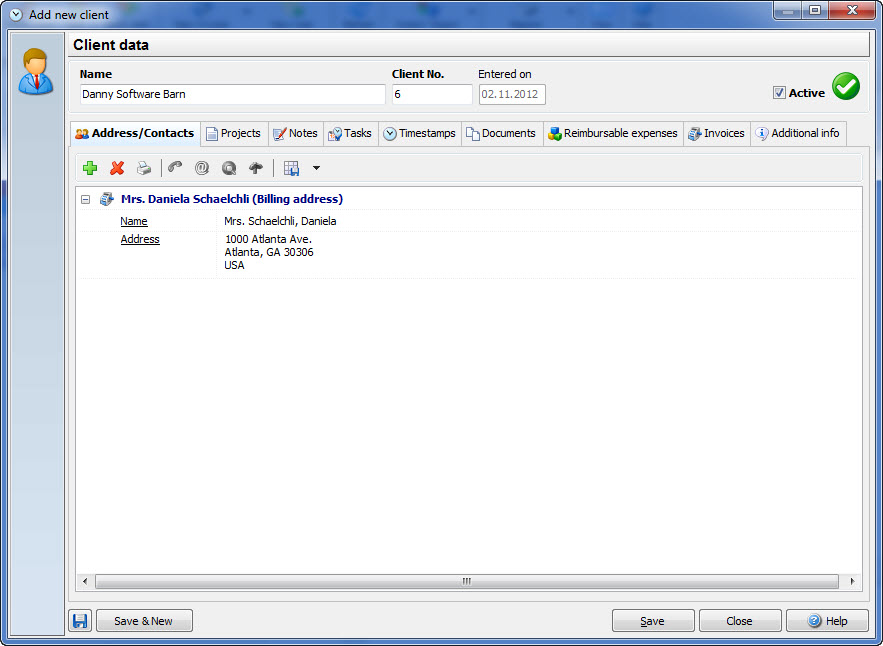The width and height of the screenshot is (883, 646).
Task: Click the signpost directions icon in the toolbar
Action: pyautogui.click(x=256, y=168)
